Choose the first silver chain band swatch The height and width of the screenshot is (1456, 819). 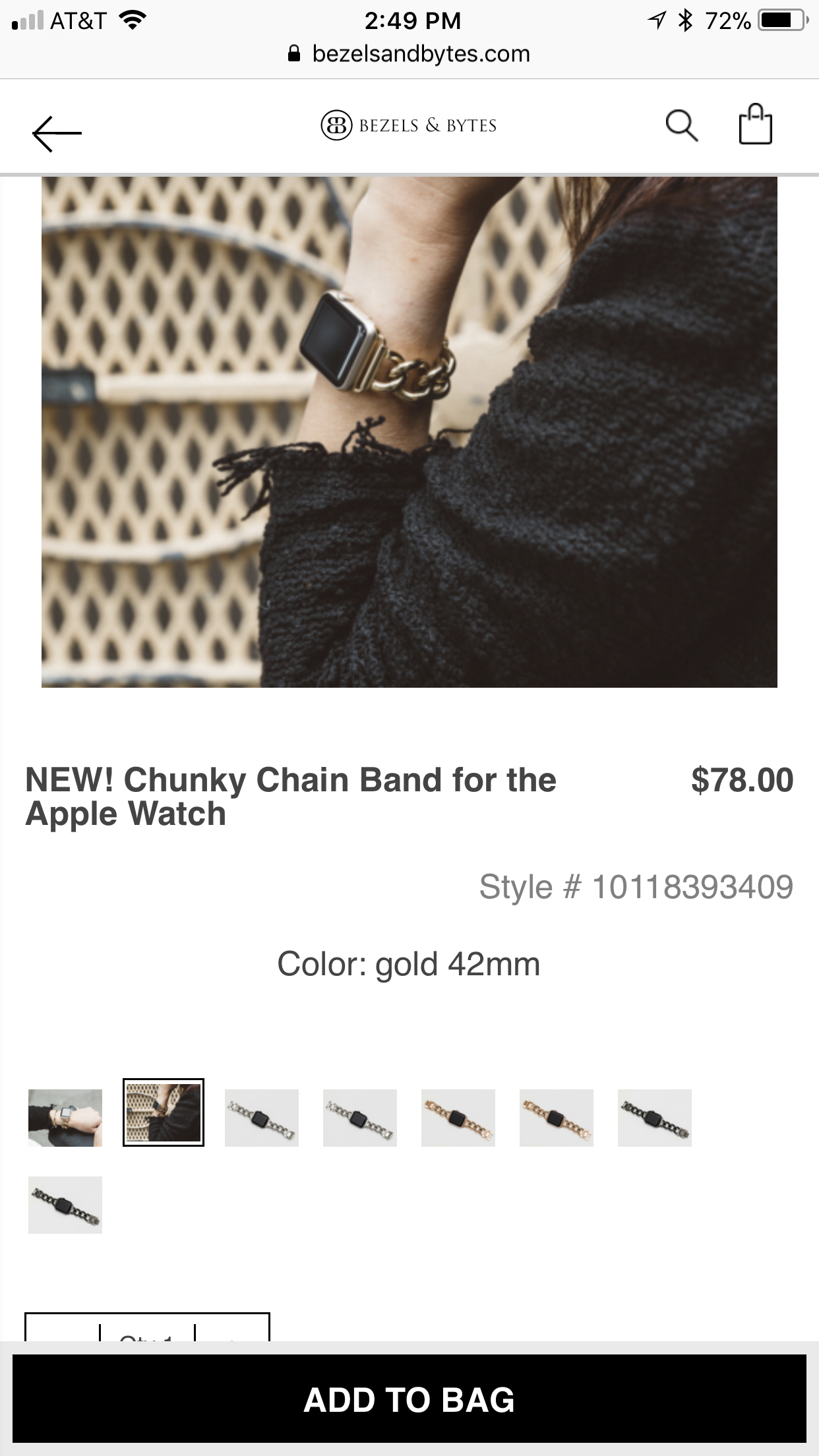[262, 1118]
